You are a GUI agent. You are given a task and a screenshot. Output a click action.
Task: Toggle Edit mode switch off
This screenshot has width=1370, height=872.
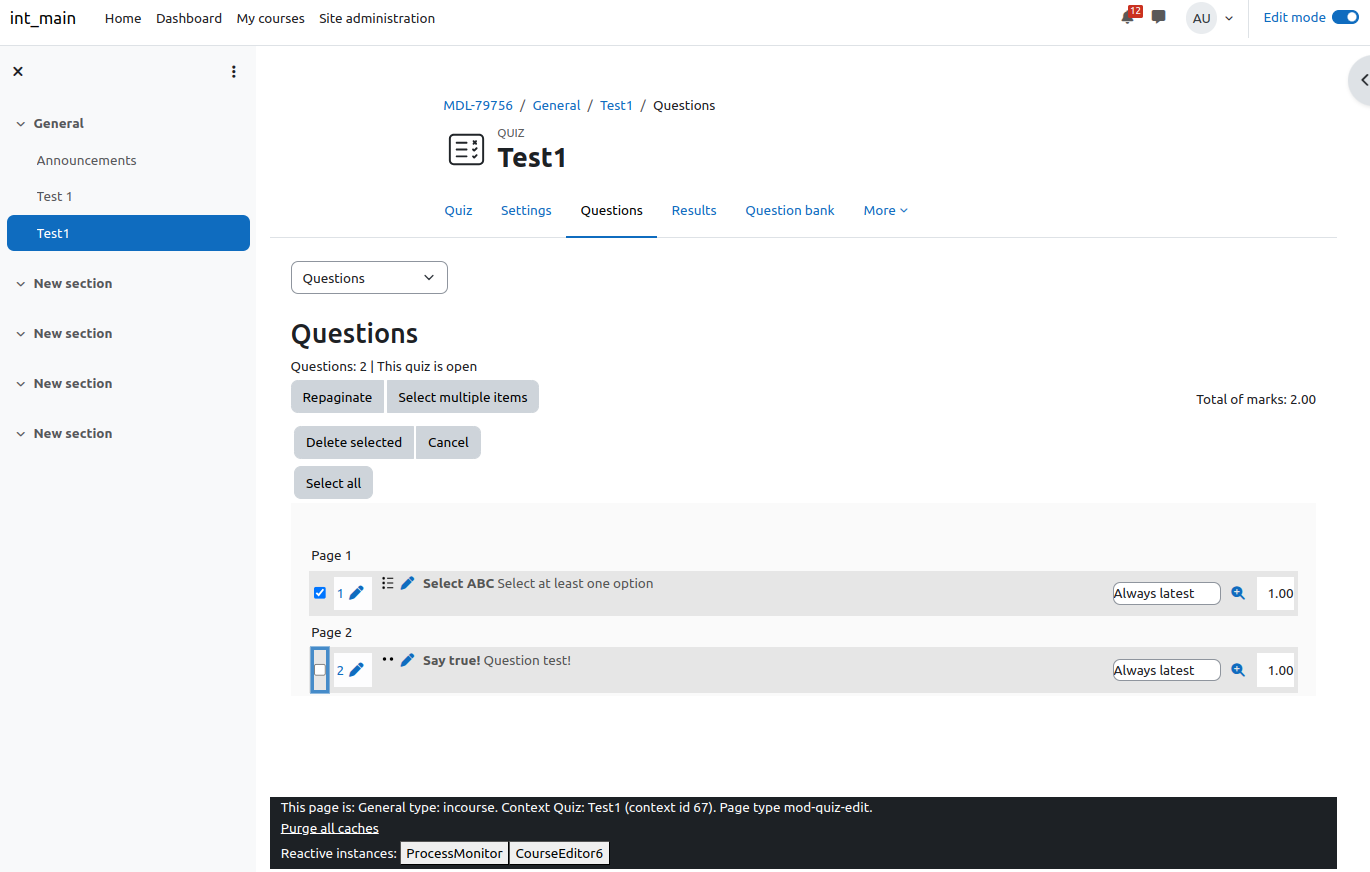(1345, 17)
